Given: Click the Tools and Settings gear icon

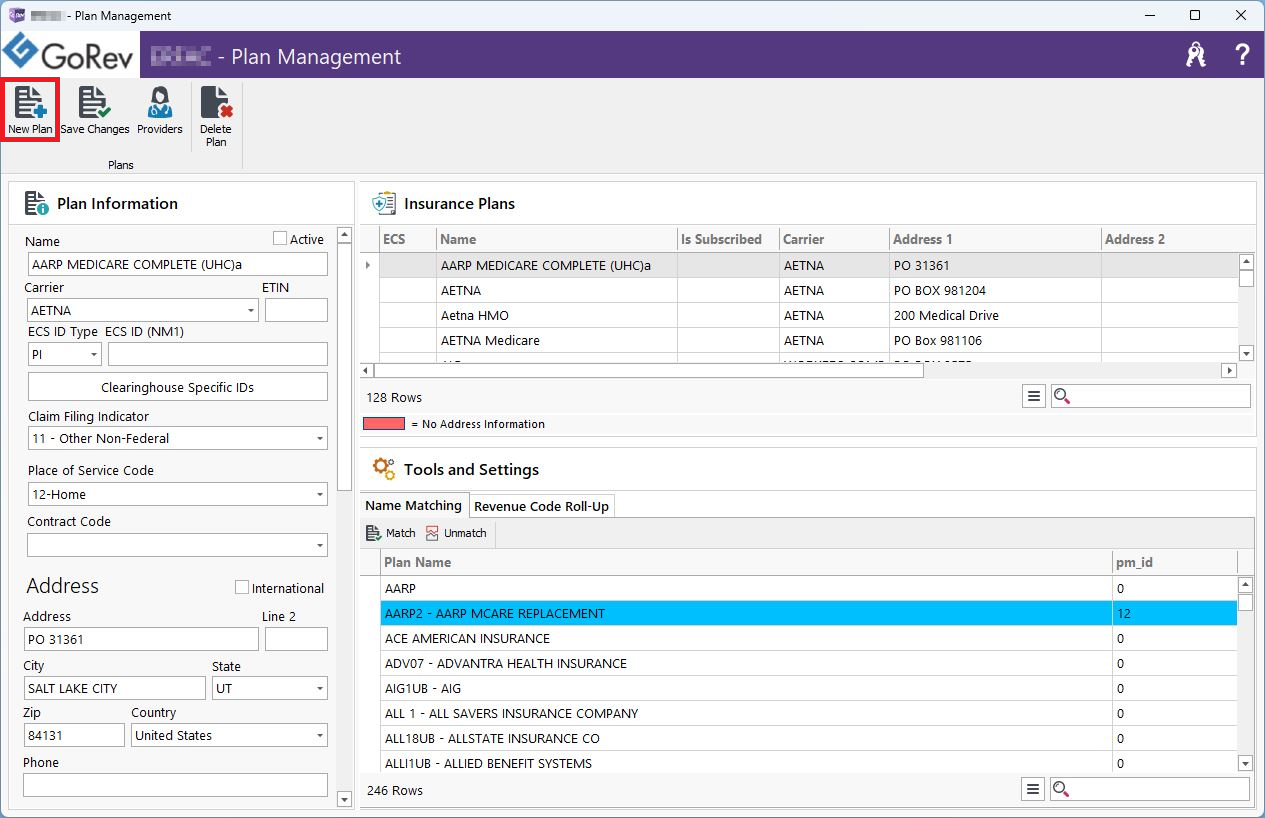Looking at the screenshot, I should pos(384,469).
